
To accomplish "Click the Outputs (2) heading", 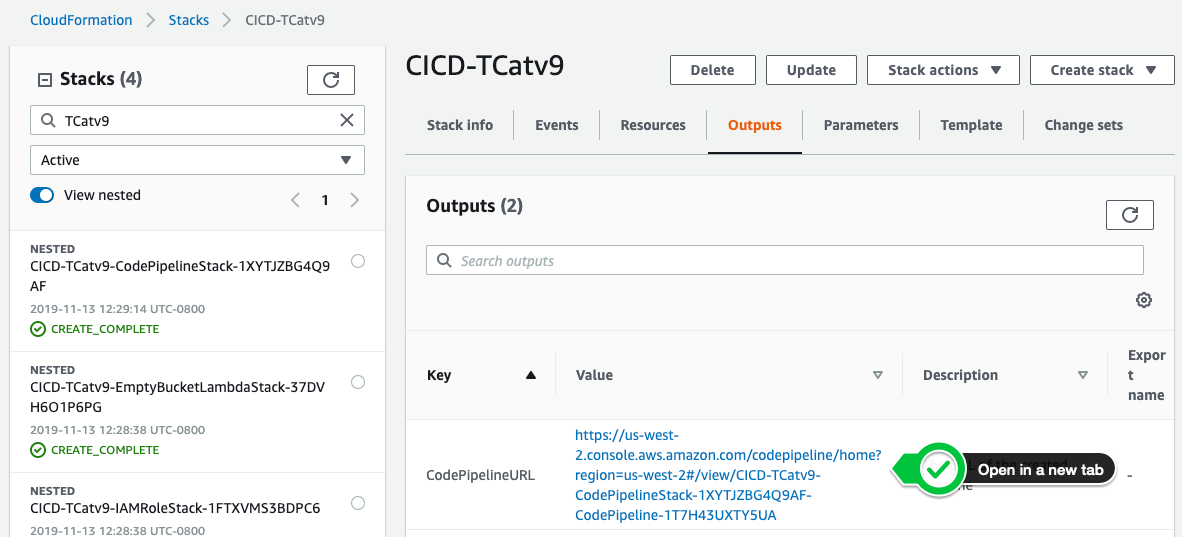I will [x=474, y=205].
